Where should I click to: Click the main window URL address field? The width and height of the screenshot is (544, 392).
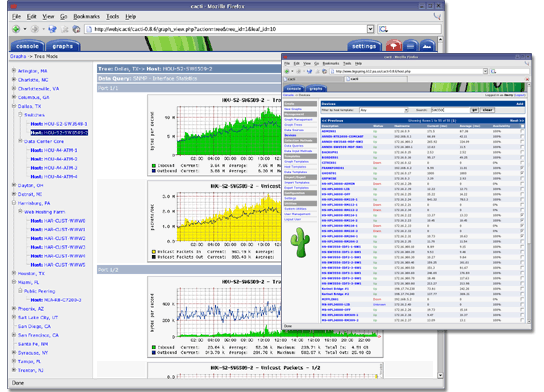tap(226, 29)
